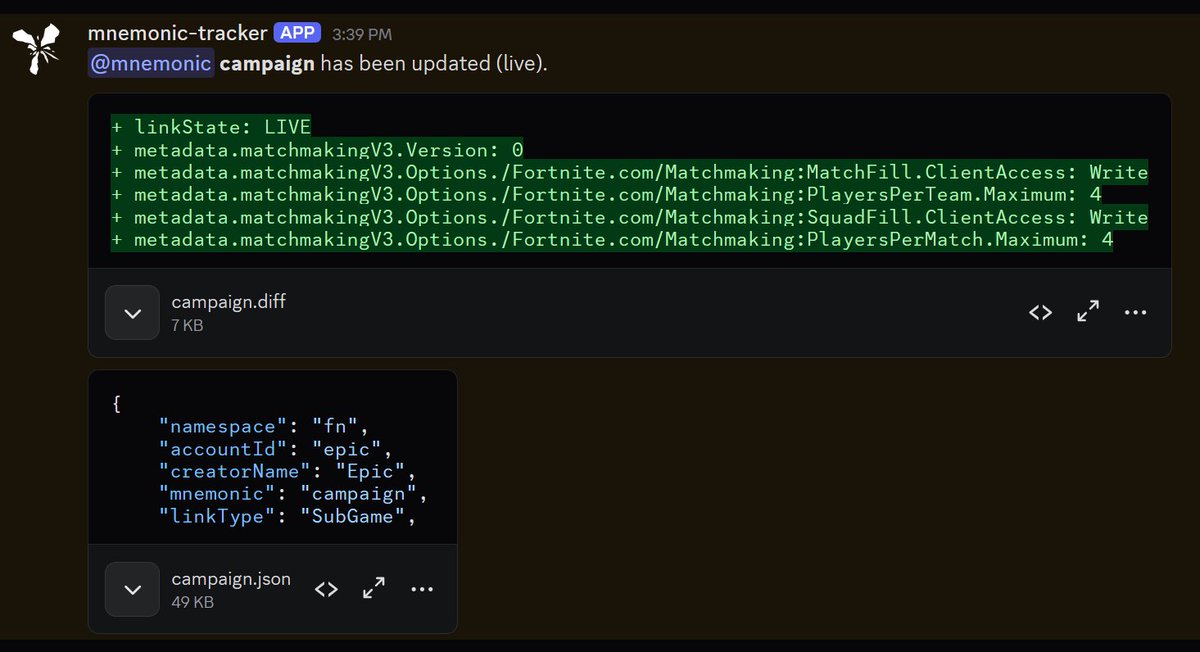The width and height of the screenshot is (1200, 652).
Task: Click the SquadFill.ClientAccess: Write diff line
Action: (629, 217)
